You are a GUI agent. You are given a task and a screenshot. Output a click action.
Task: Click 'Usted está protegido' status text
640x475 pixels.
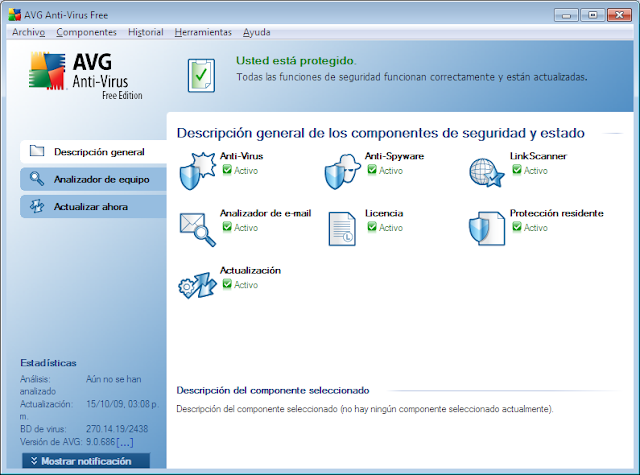point(296,61)
